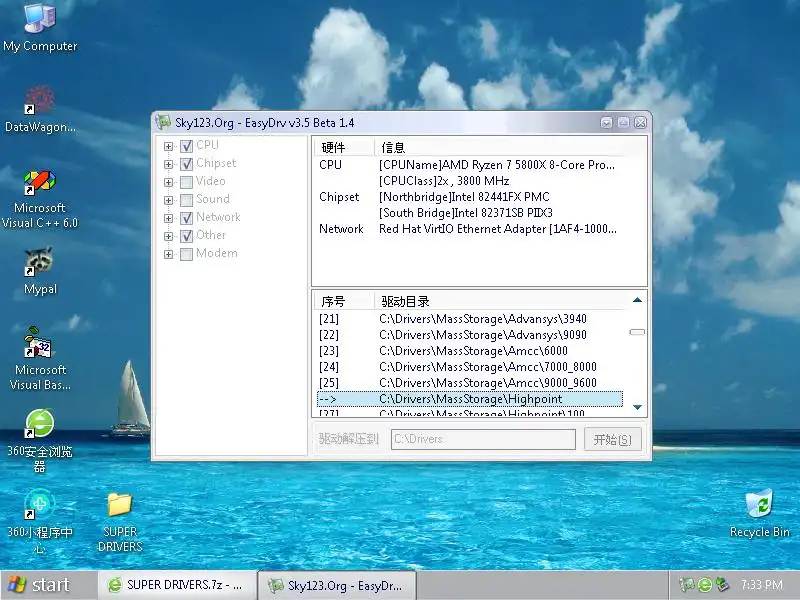Expand the Chipset tree node

[168, 164]
